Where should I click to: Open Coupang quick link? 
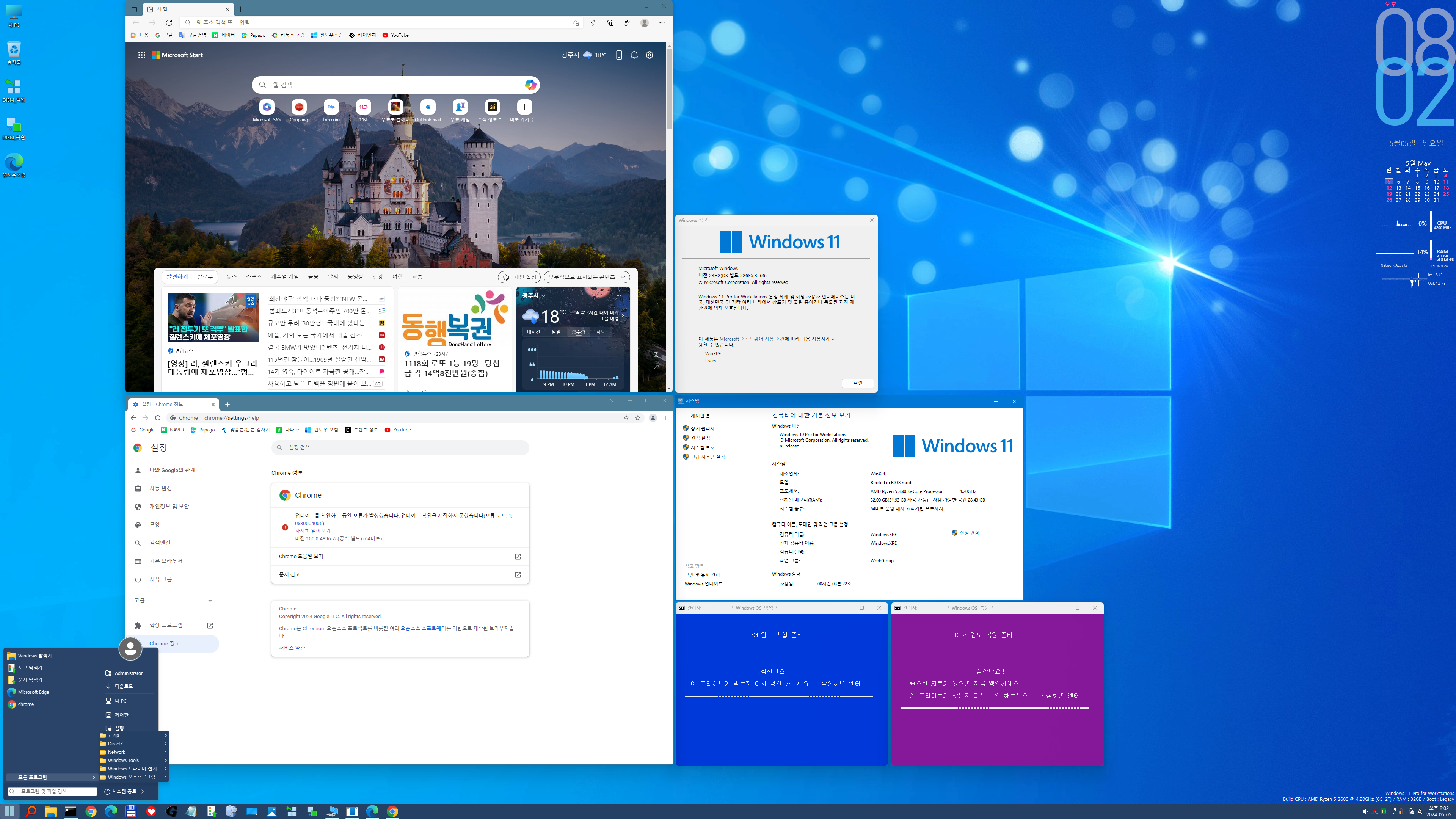(298, 111)
